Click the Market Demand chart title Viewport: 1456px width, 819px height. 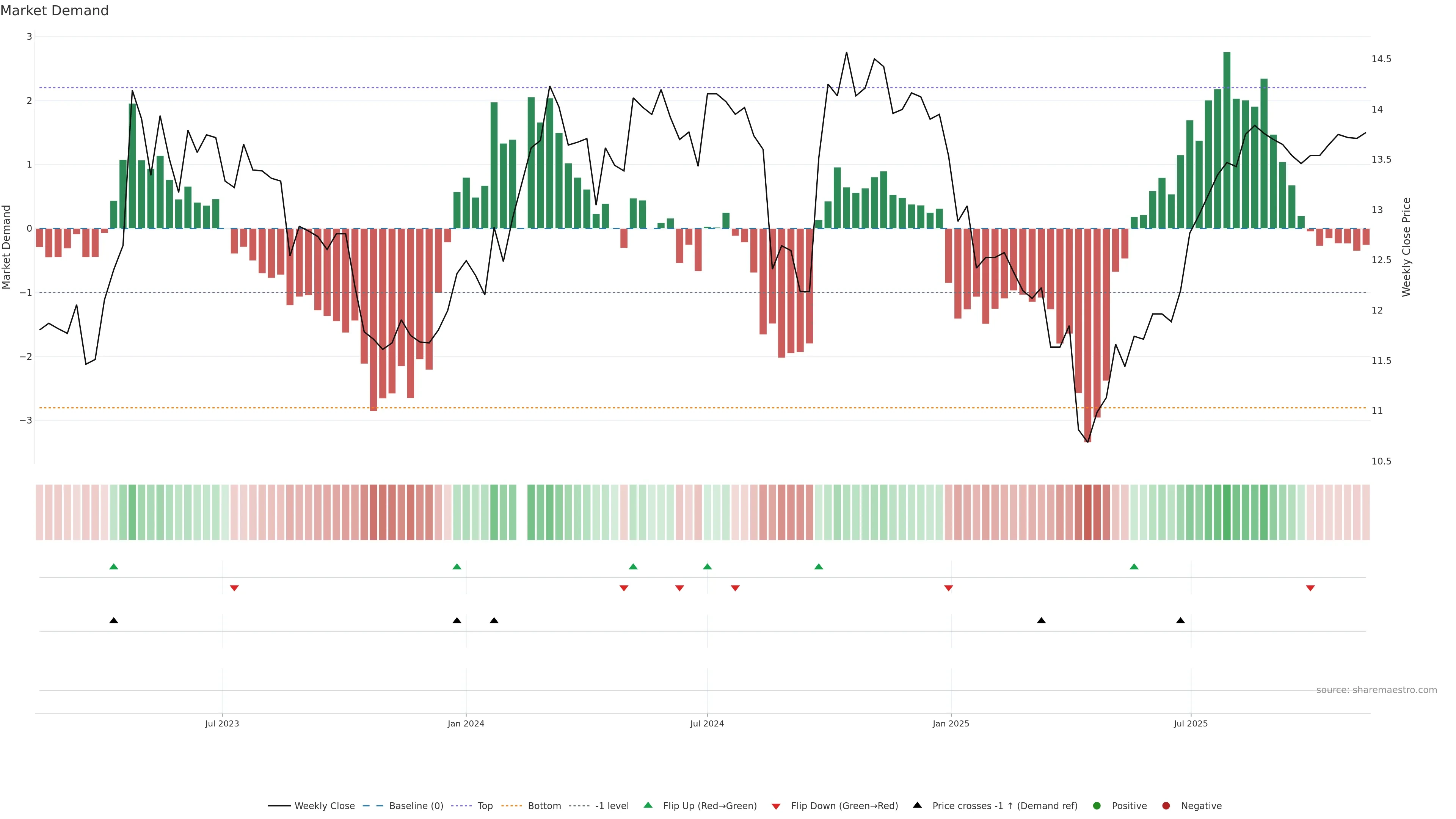tap(54, 11)
